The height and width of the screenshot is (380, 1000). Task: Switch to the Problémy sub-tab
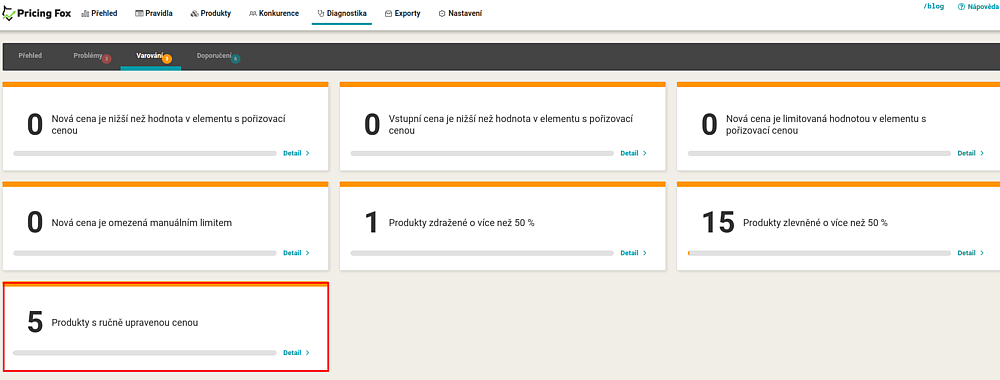tap(87, 56)
